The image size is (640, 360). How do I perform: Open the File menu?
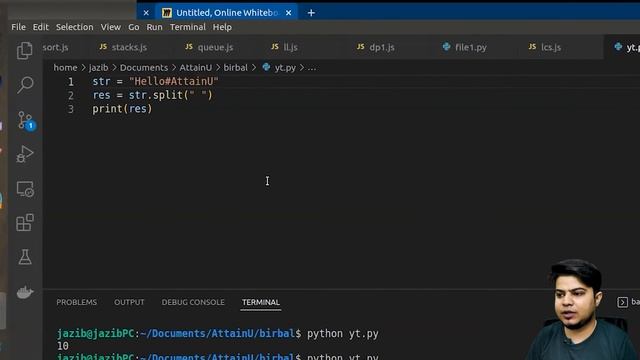pyautogui.click(x=18, y=27)
